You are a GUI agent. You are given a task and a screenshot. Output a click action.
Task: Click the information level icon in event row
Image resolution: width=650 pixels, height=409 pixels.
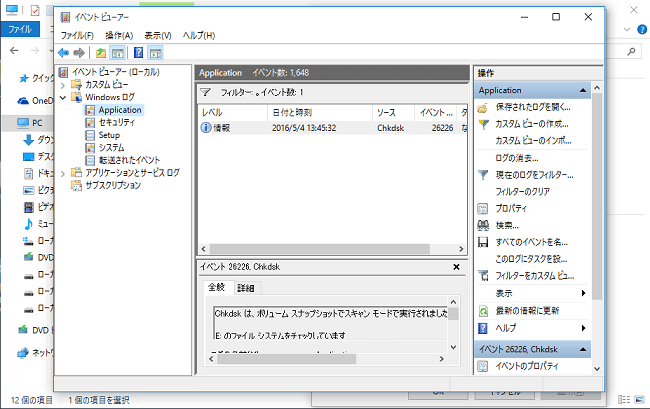point(206,128)
